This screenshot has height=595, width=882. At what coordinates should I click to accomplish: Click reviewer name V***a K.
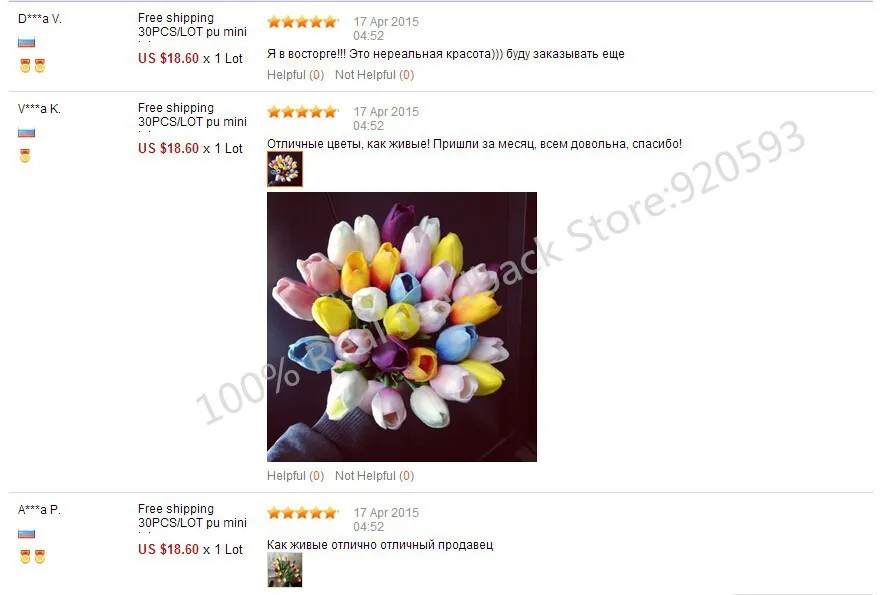39,109
